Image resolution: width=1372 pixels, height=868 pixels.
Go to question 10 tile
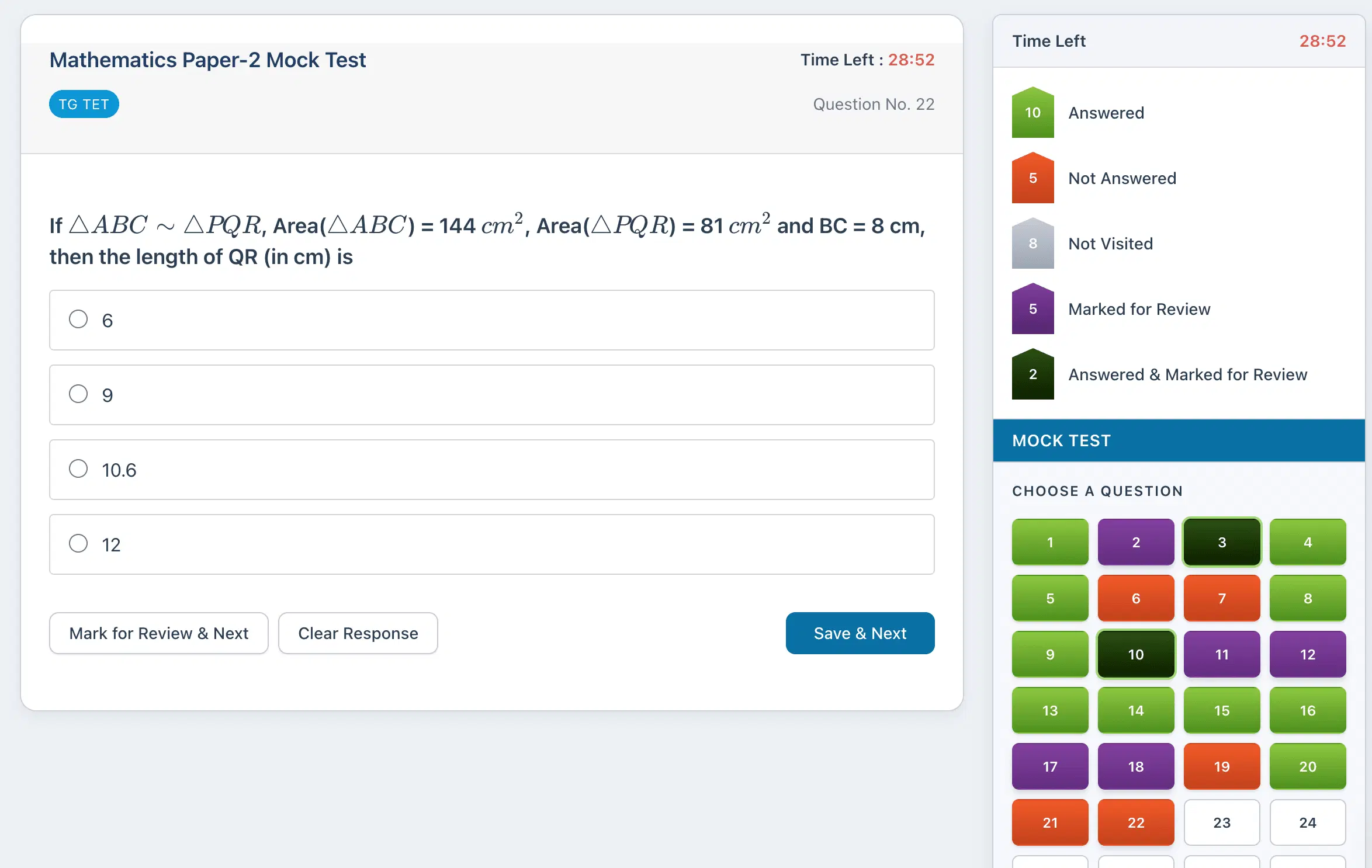pyautogui.click(x=1135, y=654)
